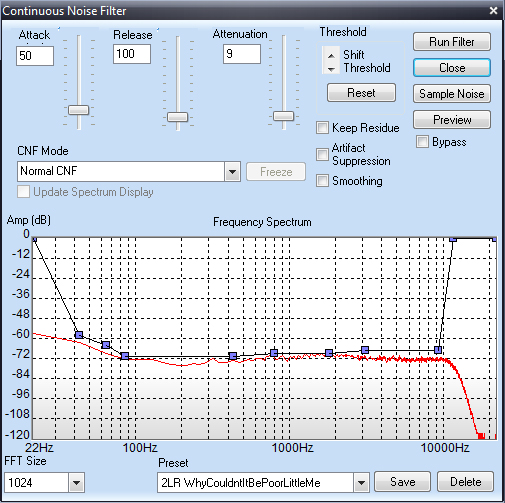Click the Sample Noise button

(452, 94)
